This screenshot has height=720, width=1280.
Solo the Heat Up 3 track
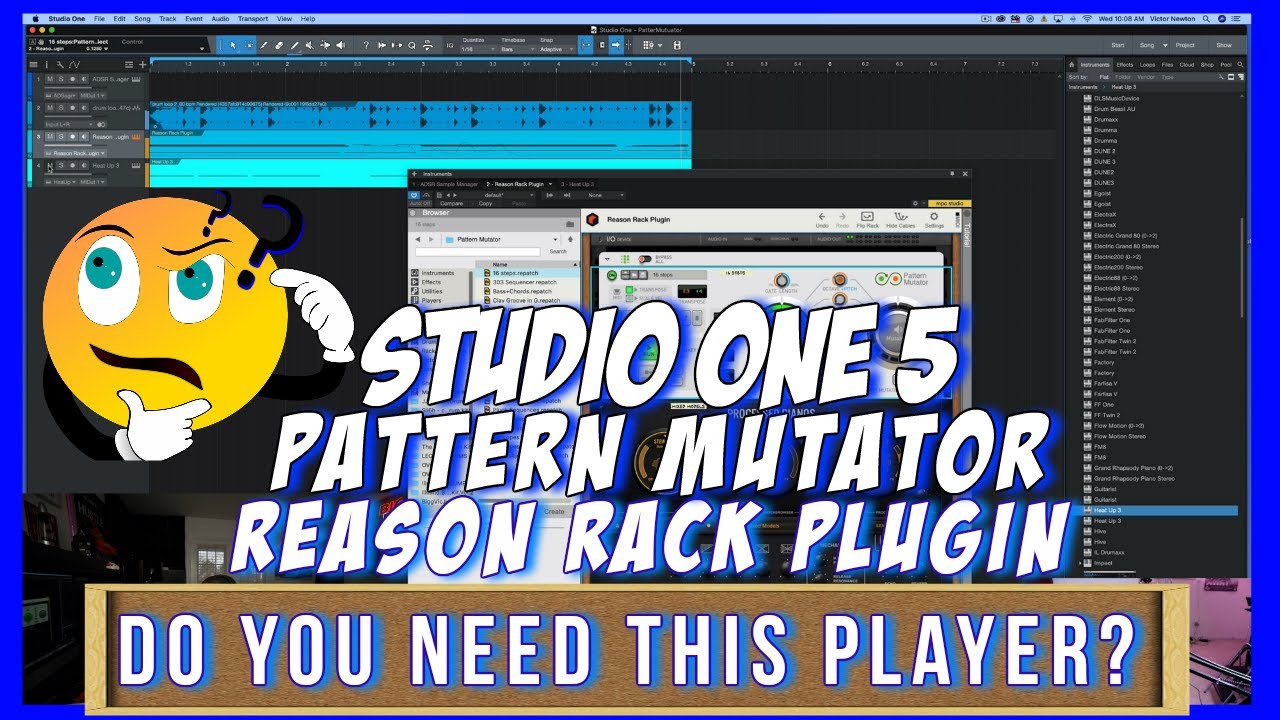coord(61,165)
